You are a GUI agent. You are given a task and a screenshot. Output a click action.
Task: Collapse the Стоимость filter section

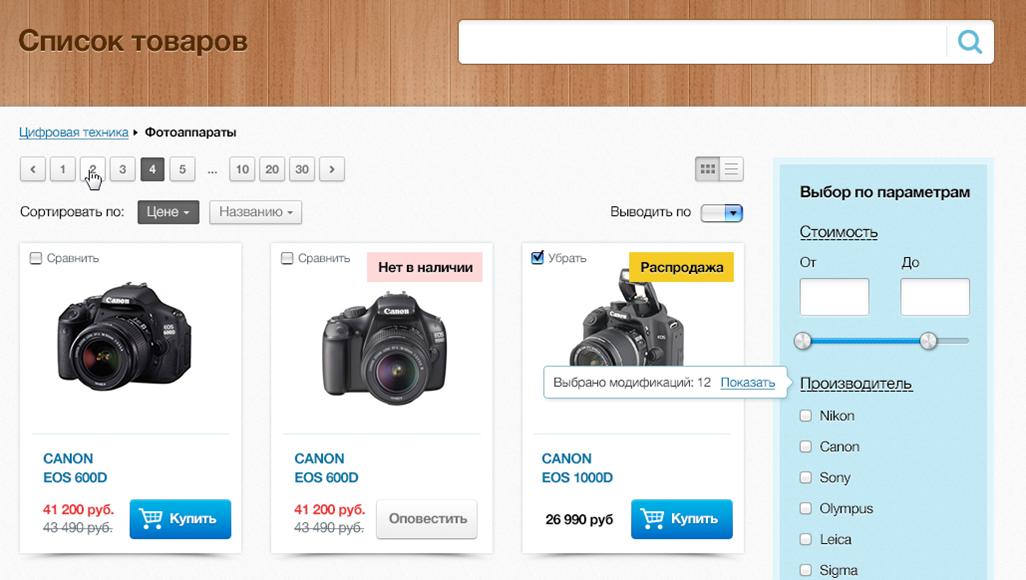pos(838,232)
